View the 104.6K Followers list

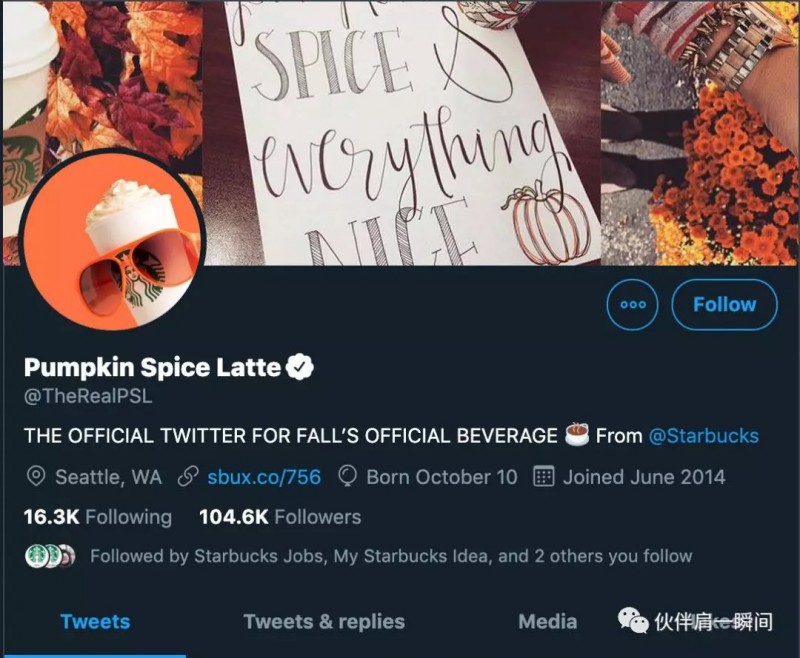[280, 517]
